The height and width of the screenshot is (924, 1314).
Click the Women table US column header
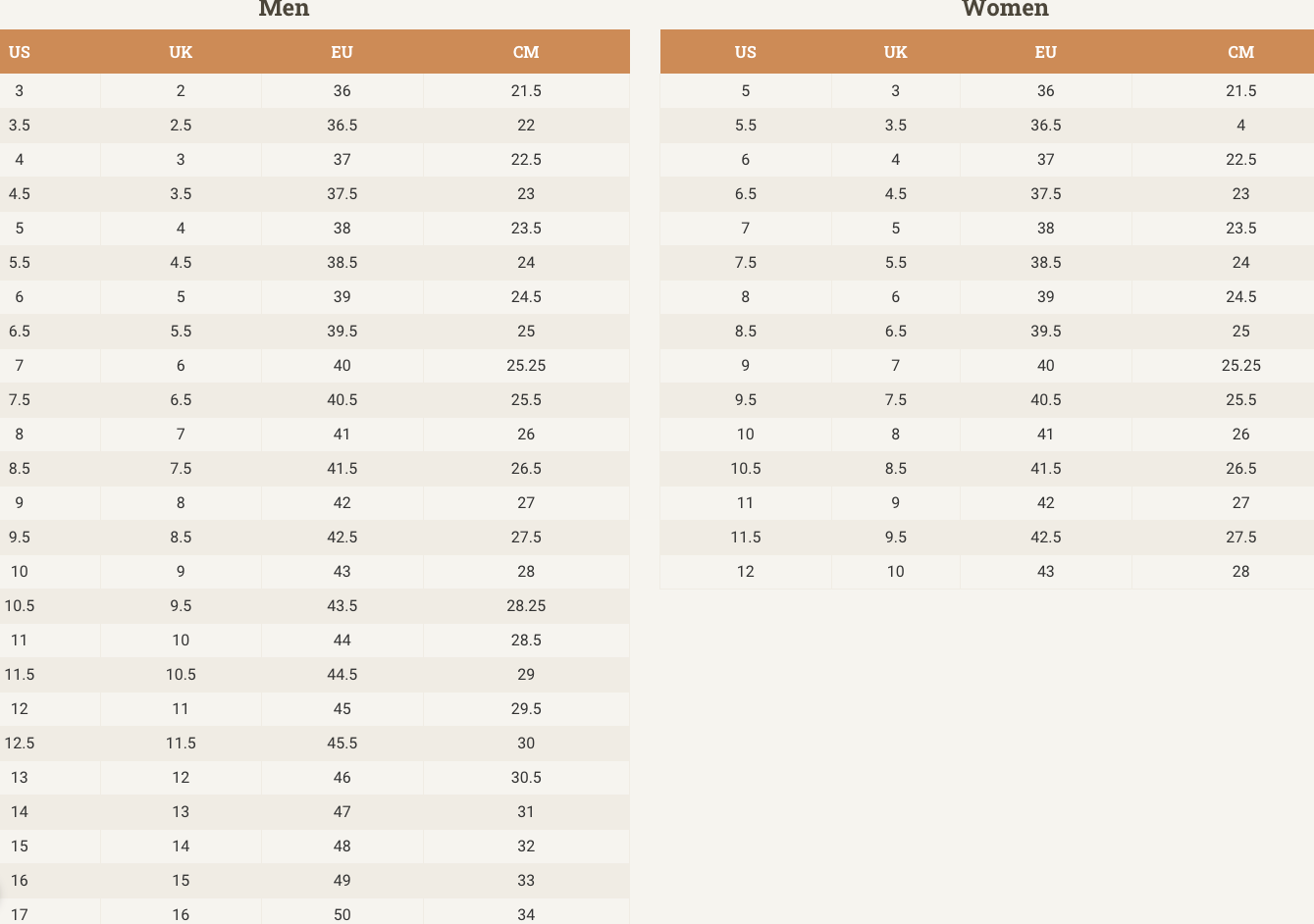point(746,52)
